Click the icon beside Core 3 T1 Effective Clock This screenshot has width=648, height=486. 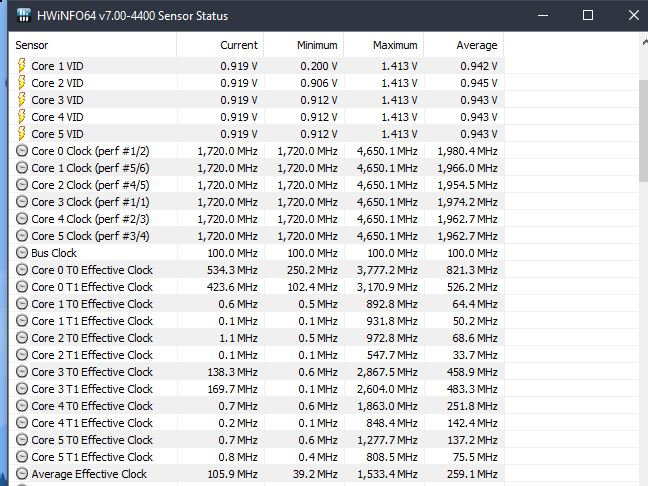point(22,389)
